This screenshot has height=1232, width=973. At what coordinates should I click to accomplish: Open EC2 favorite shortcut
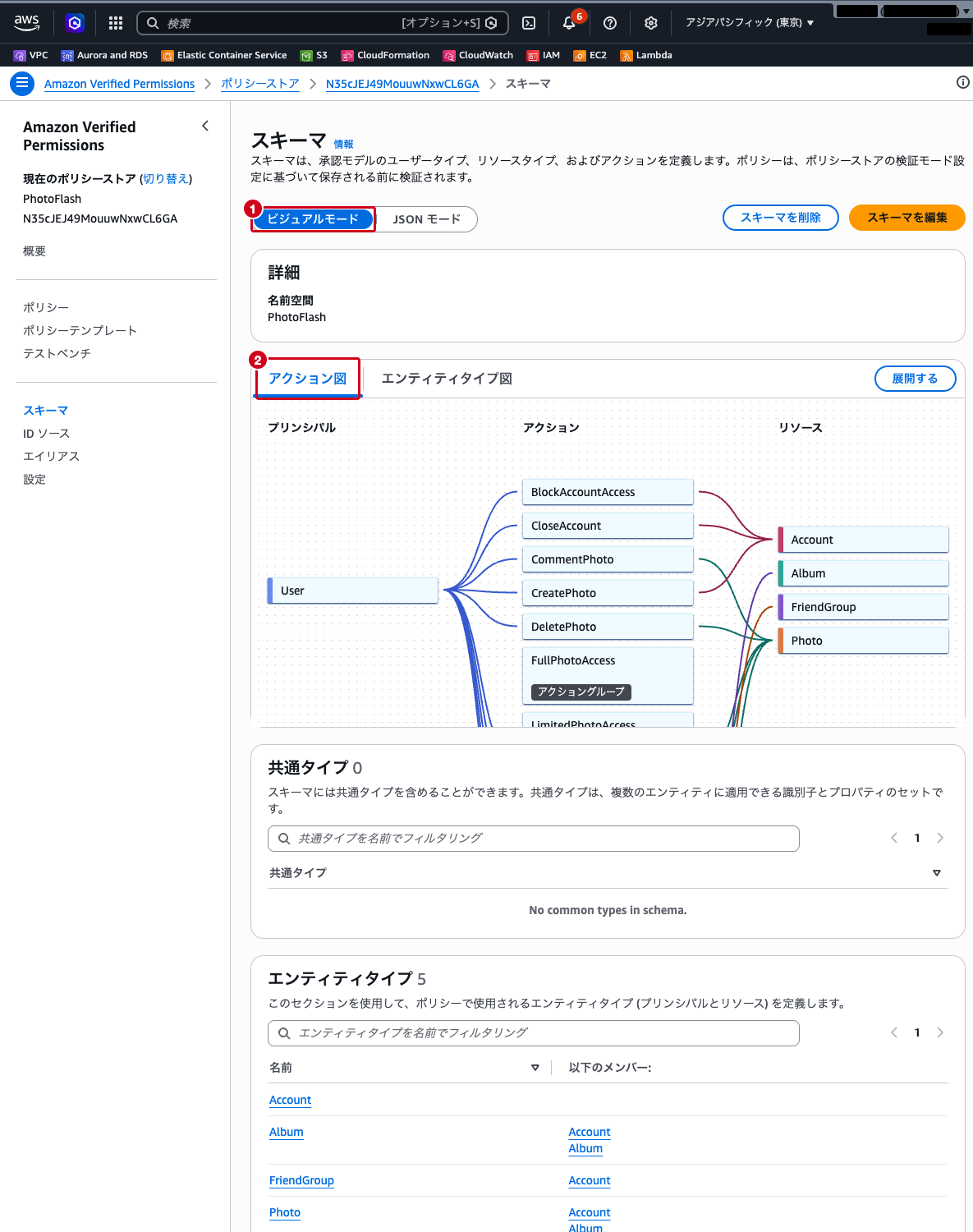[590, 55]
